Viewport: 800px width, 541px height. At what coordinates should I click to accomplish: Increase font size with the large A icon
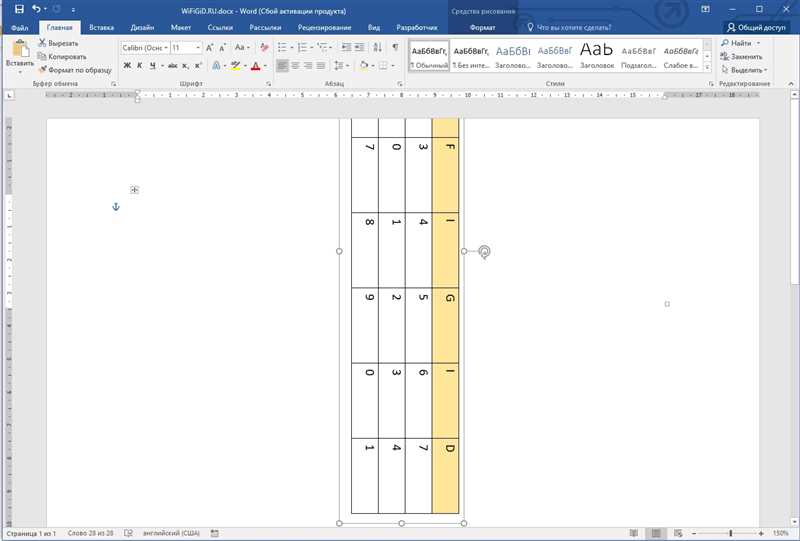coord(210,47)
